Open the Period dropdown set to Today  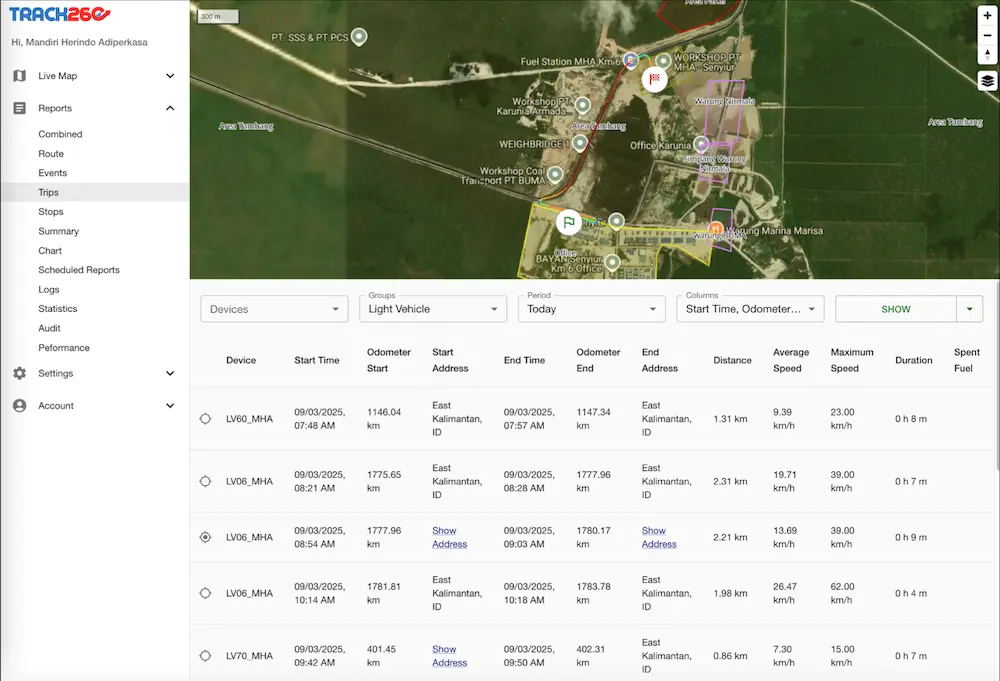(x=590, y=309)
